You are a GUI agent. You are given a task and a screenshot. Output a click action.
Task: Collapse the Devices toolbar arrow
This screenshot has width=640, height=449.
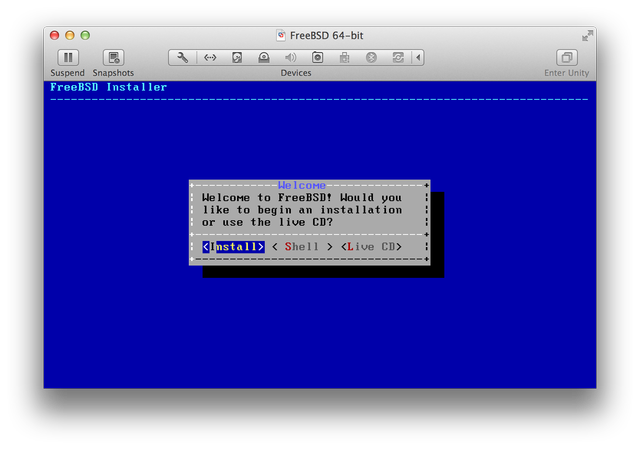point(418,58)
